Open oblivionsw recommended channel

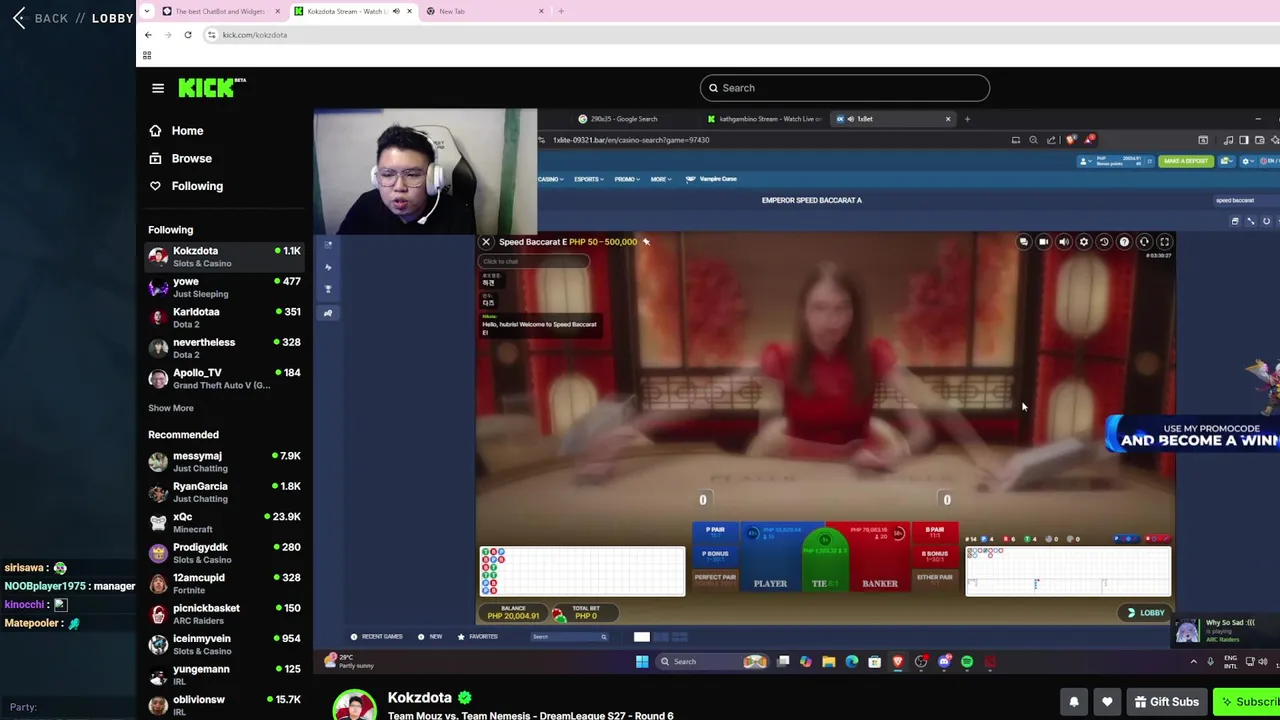(225, 705)
